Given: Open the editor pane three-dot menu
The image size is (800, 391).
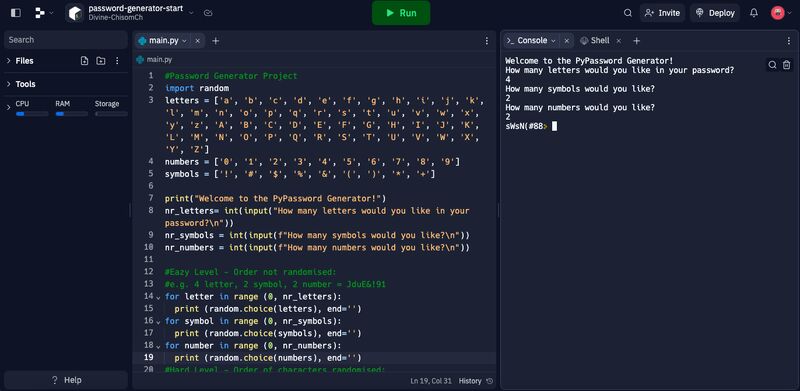Looking at the screenshot, I should pyautogui.click(x=487, y=41).
